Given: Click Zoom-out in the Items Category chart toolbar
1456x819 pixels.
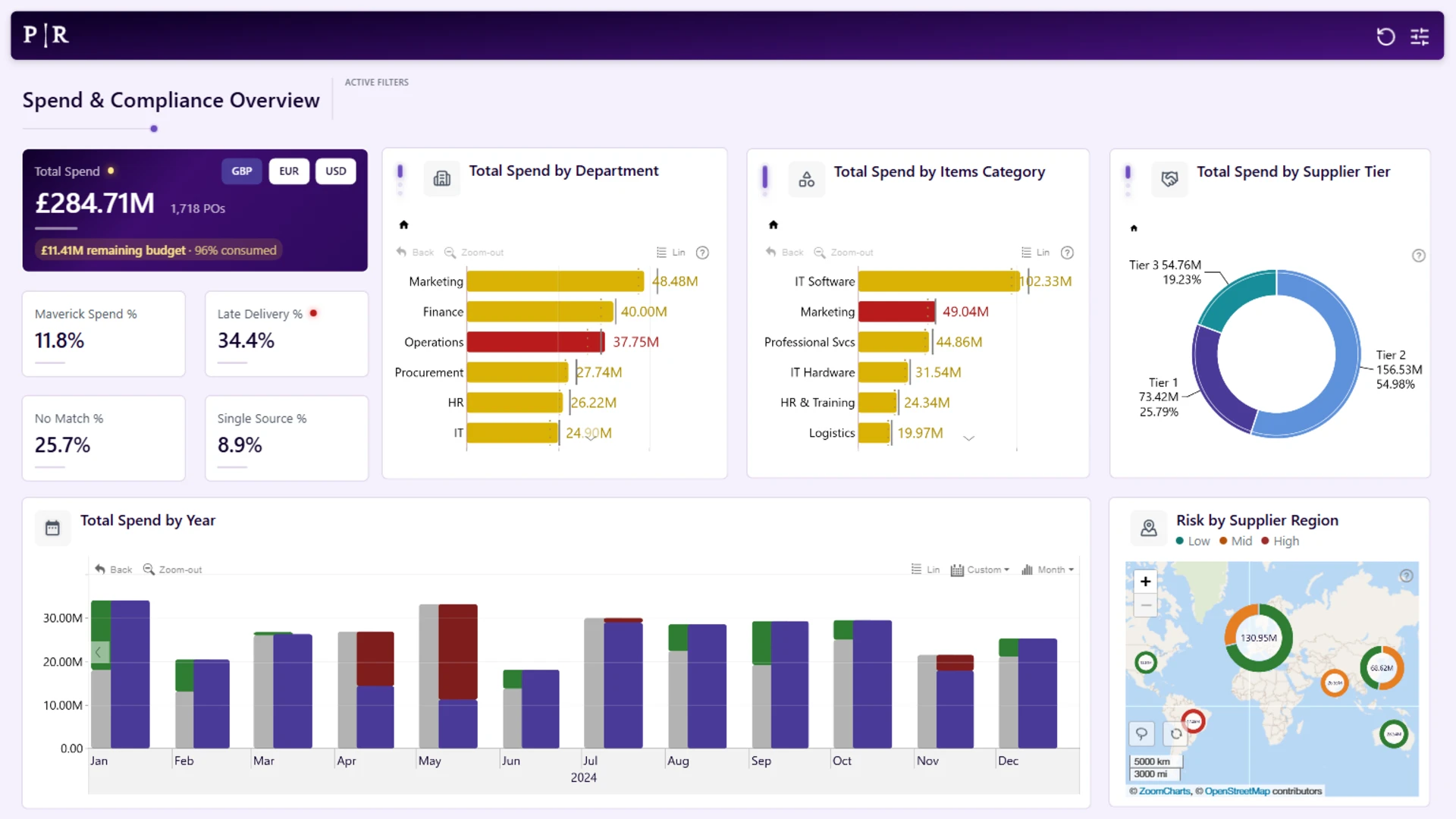Looking at the screenshot, I should tap(843, 253).
